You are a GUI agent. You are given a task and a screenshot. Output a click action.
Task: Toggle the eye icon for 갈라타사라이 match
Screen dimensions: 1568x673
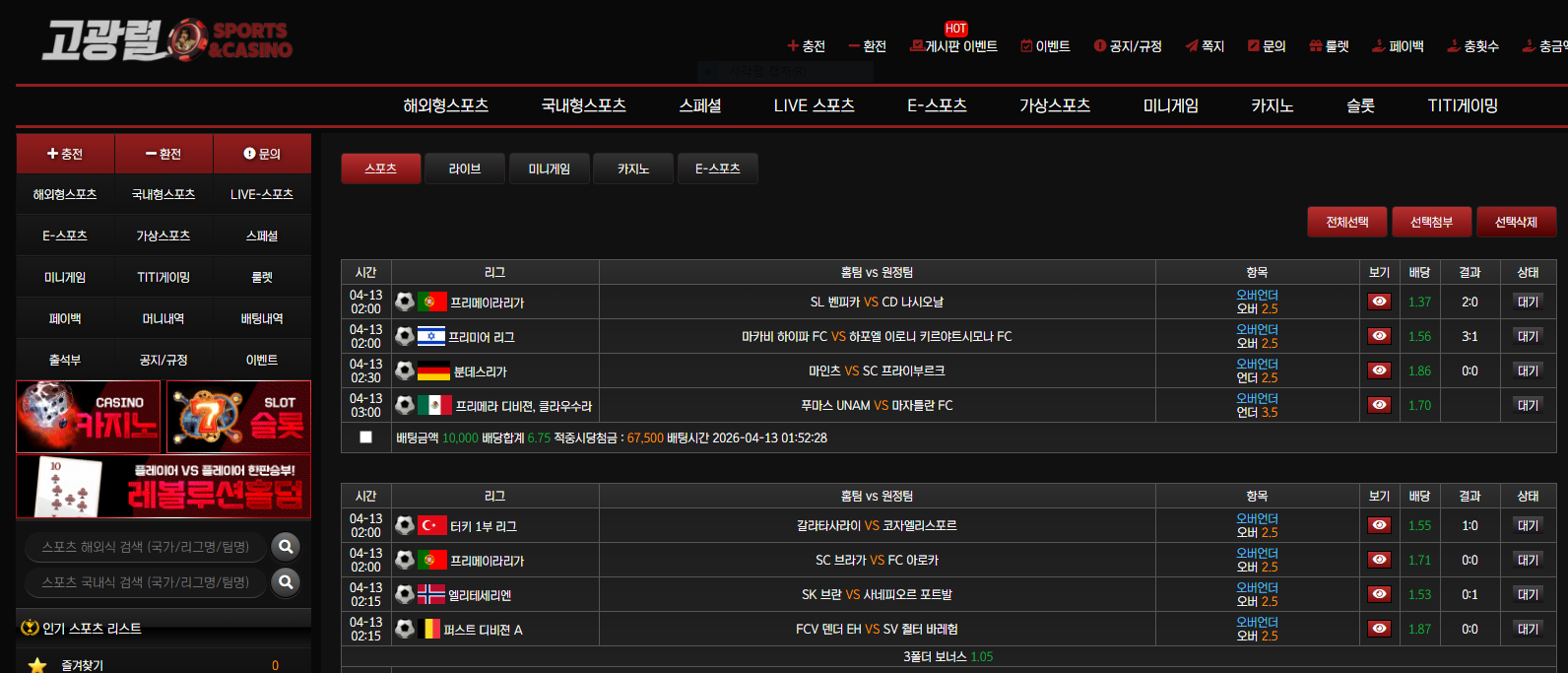(1379, 525)
